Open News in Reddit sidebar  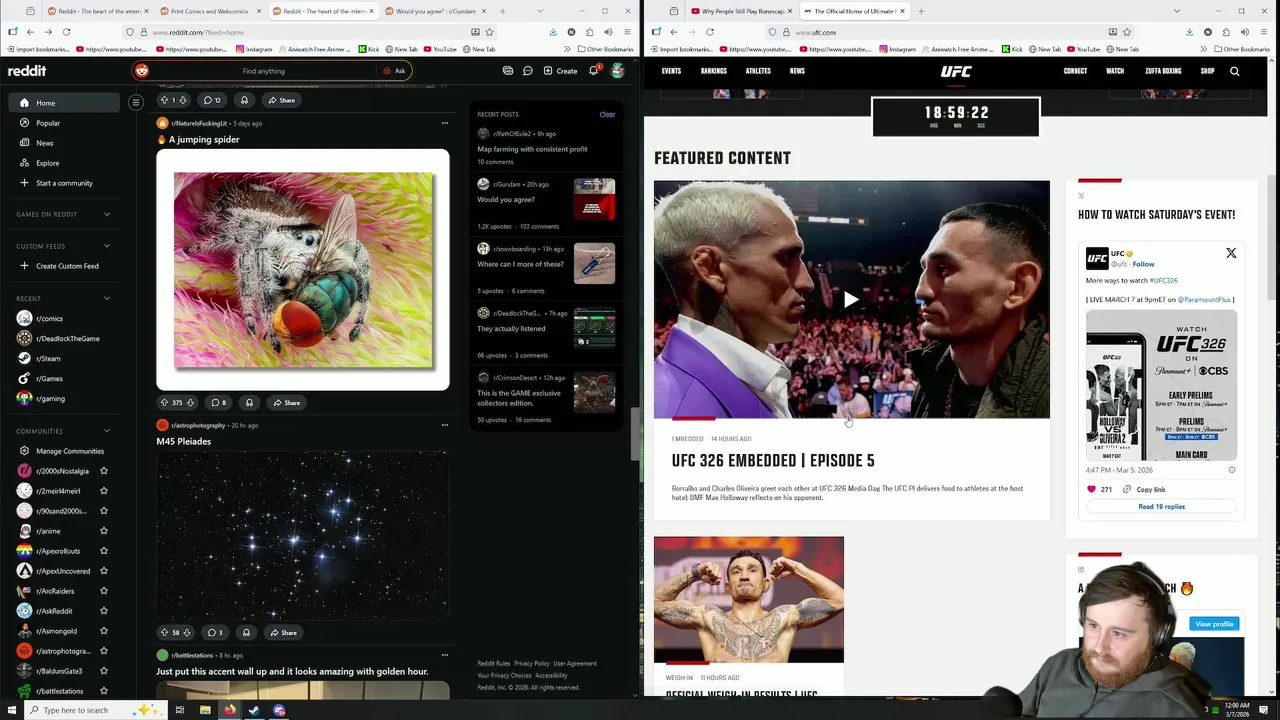64,143
